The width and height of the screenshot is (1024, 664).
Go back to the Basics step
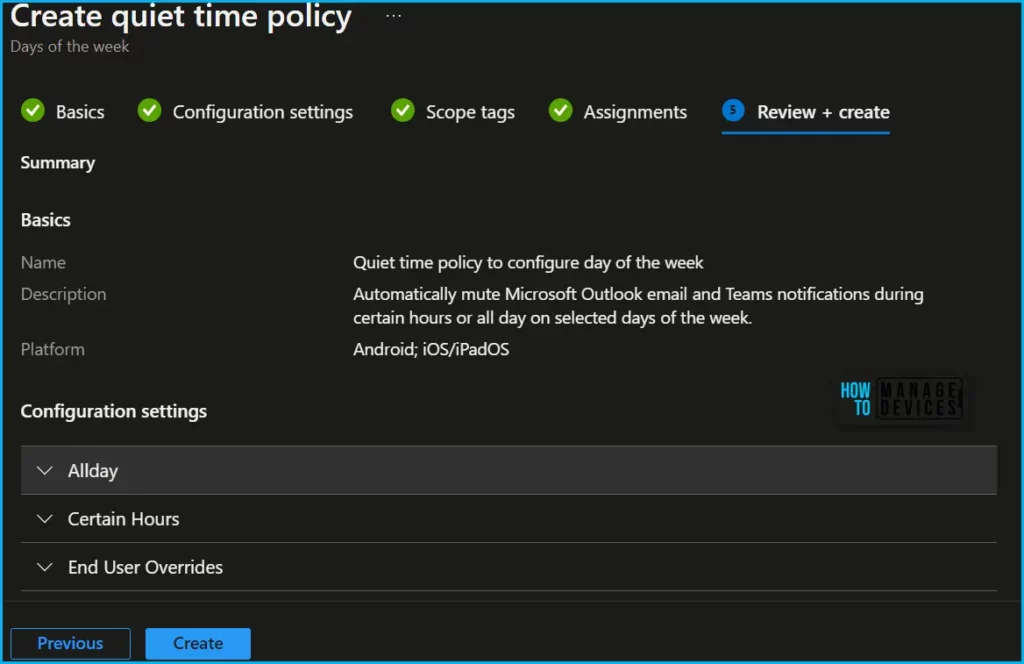pyautogui.click(x=80, y=112)
